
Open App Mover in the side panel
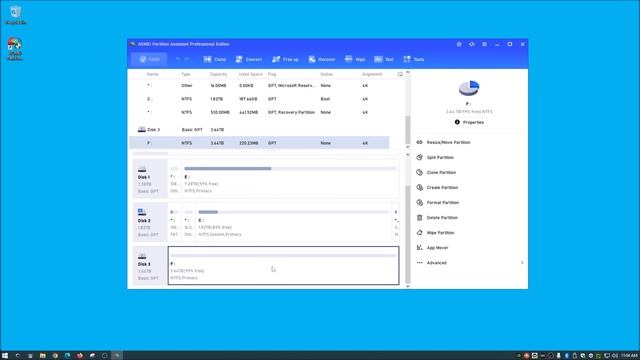coord(432,248)
